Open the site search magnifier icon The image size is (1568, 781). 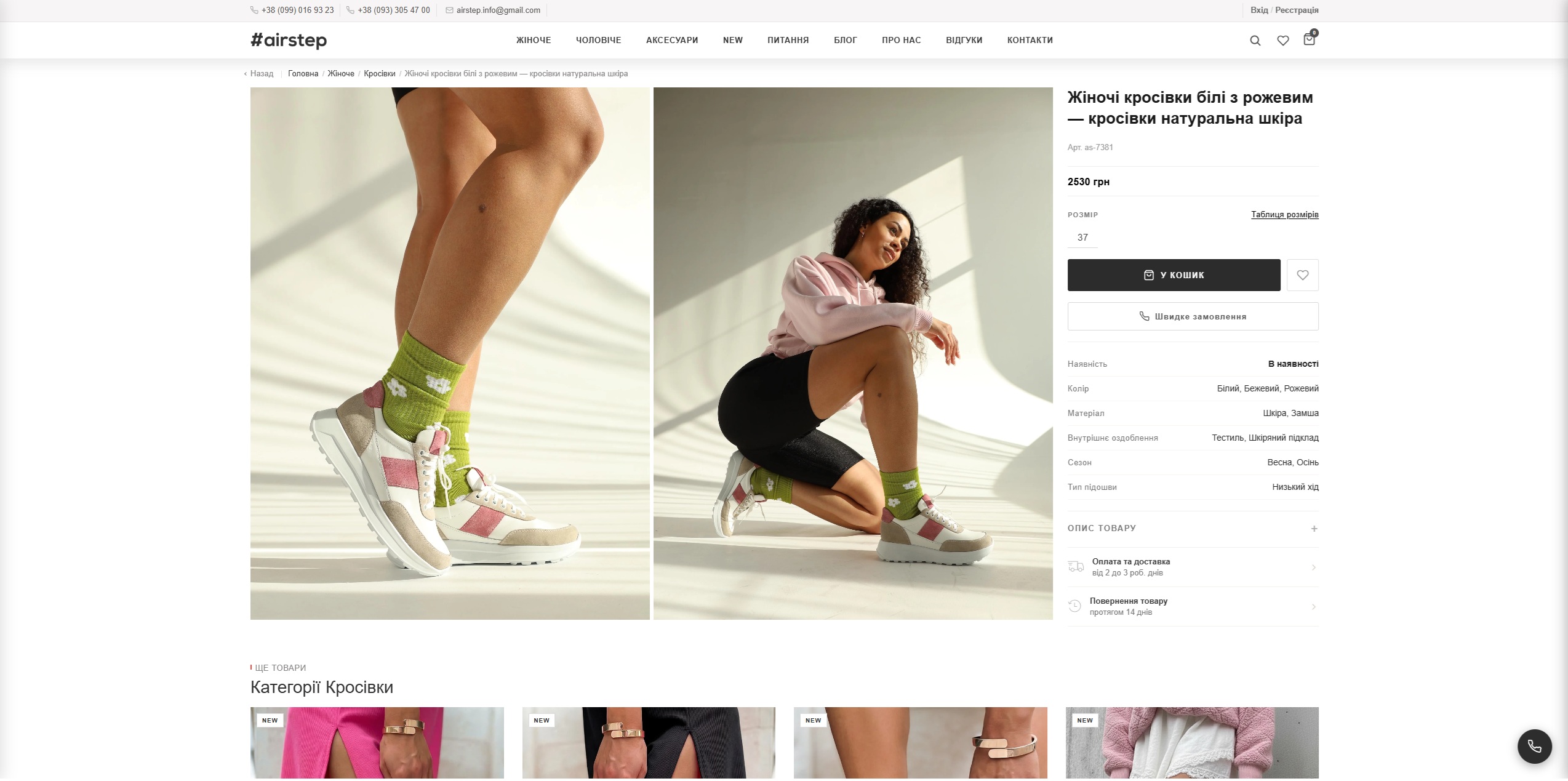click(1255, 39)
